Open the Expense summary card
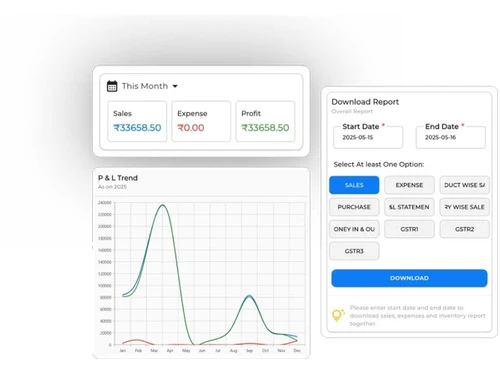The width and height of the screenshot is (500, 375). 201,121
